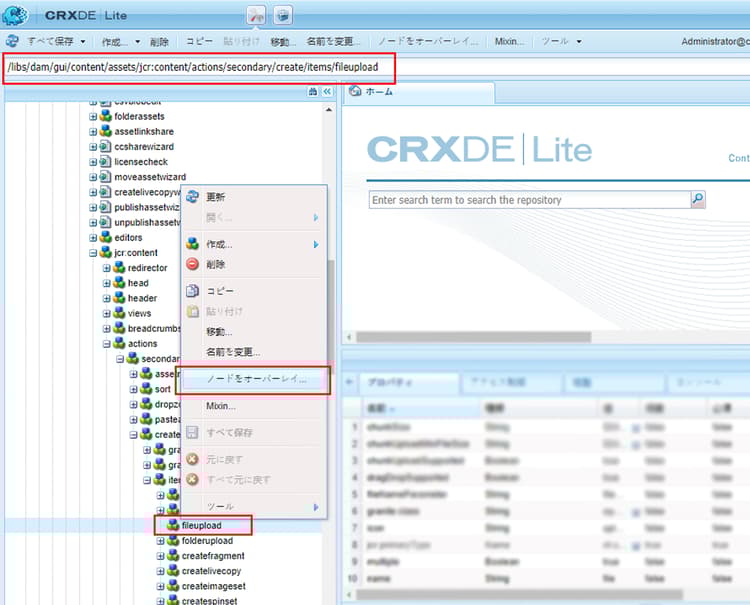Open ツール dropdown arrow in toolbar
Image resolution: width=750 pixels, height=605 pixels.
pos(579,42)
